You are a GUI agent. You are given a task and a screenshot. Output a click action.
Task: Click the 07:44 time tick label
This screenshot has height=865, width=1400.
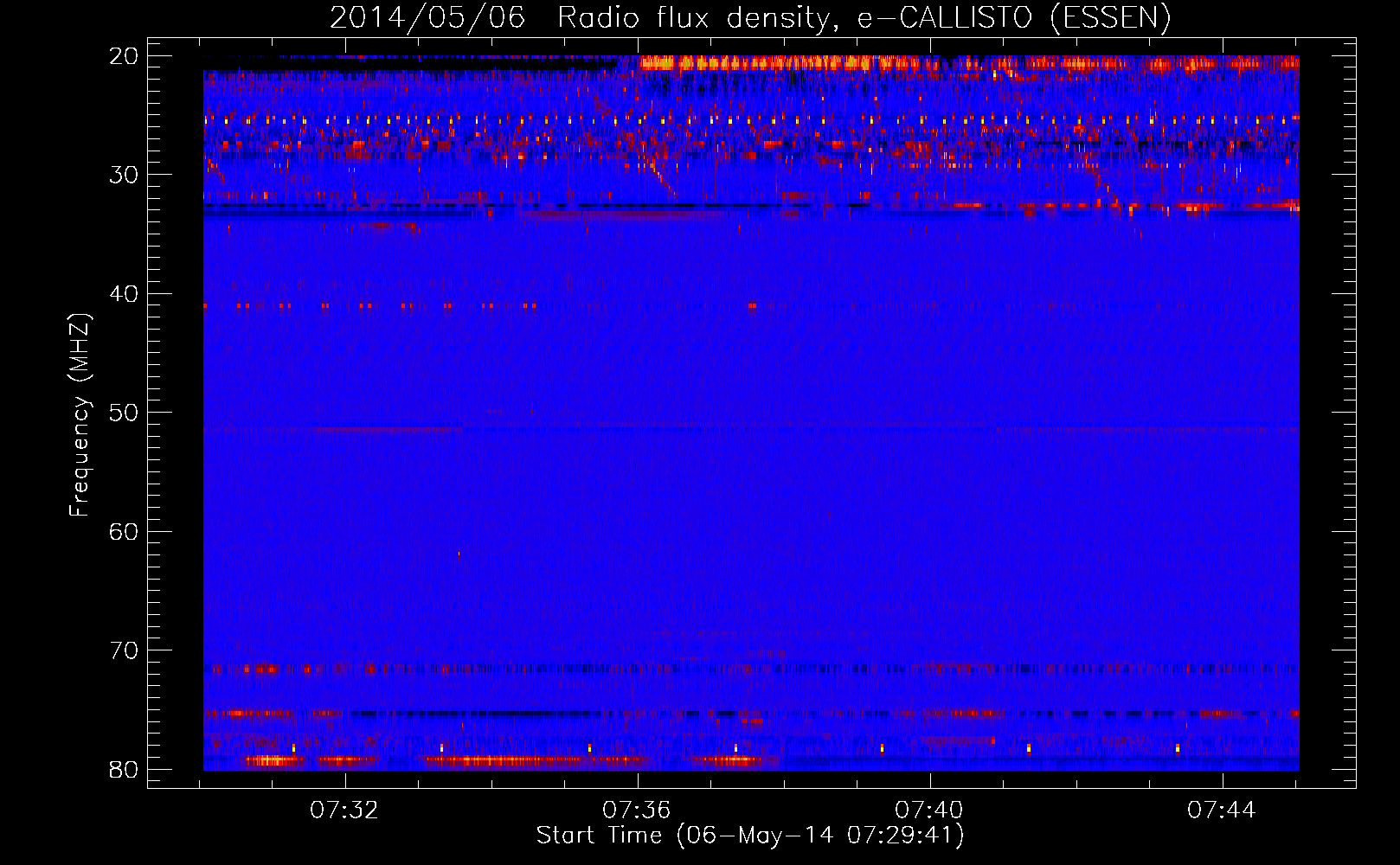click(1222, 811)
